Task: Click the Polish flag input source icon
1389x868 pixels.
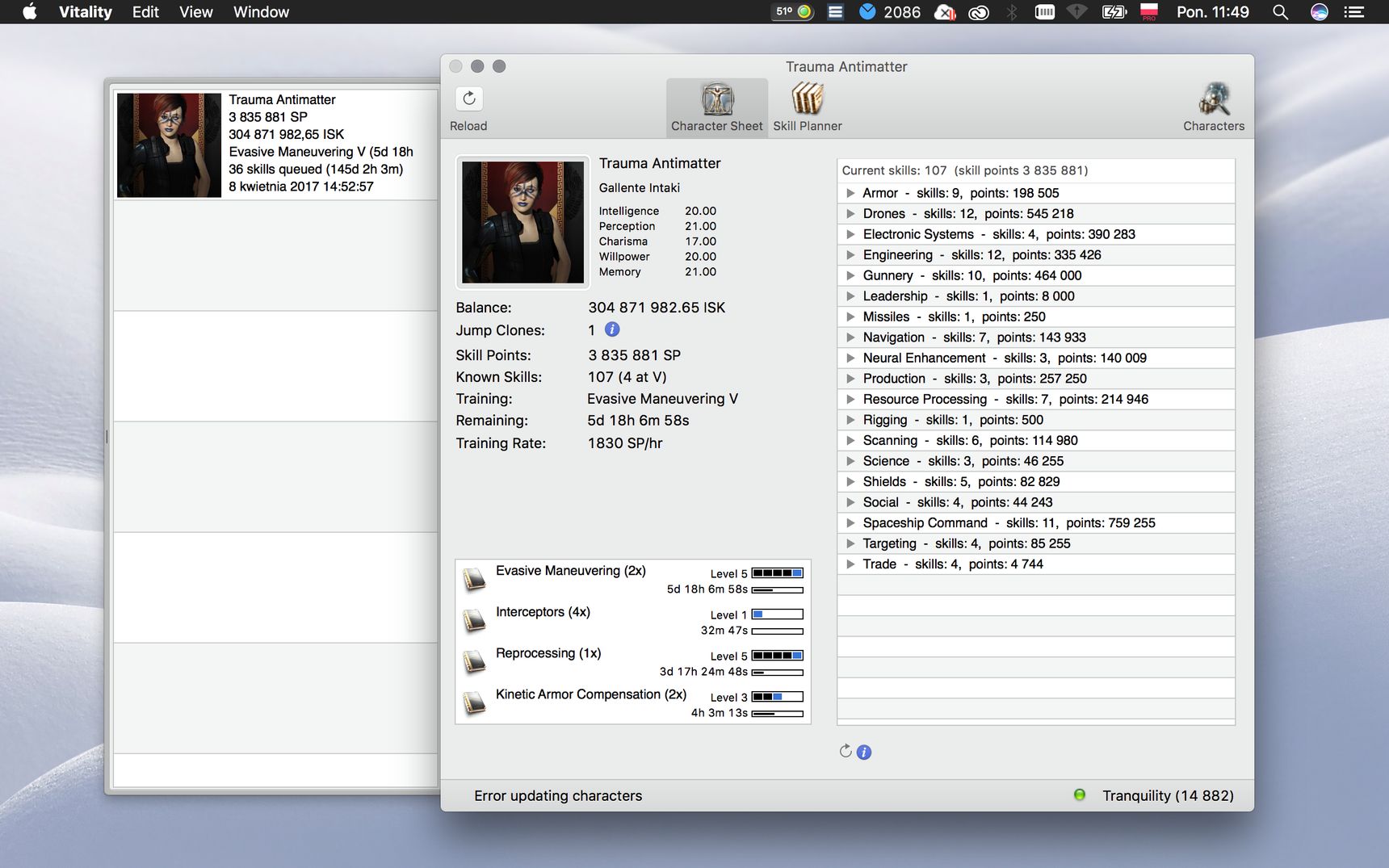Action: tap(1149, 12)
